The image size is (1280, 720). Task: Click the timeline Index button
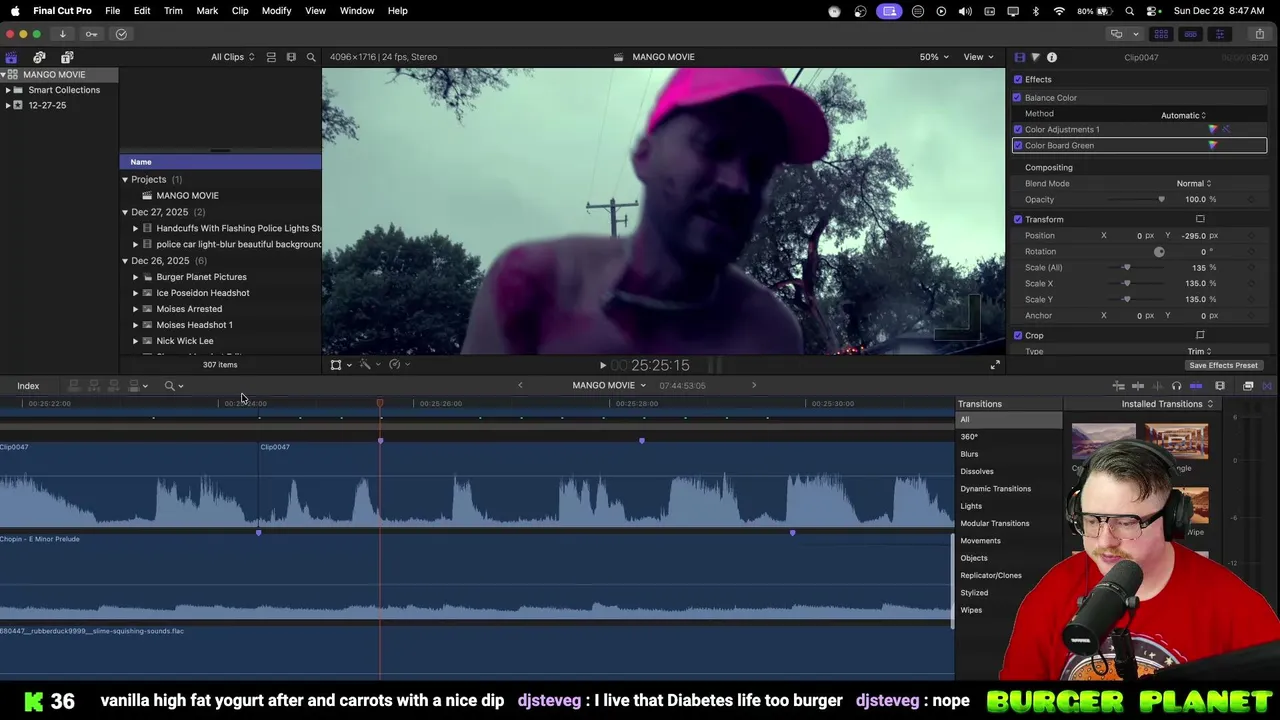pyautogui.click(x=28, y=386)
